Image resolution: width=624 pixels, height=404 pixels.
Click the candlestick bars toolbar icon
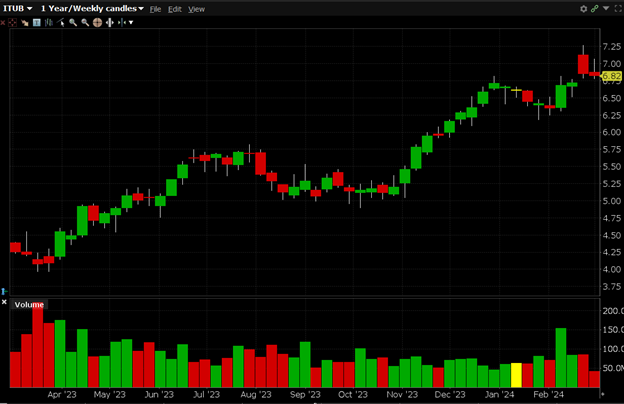(49, 23)
